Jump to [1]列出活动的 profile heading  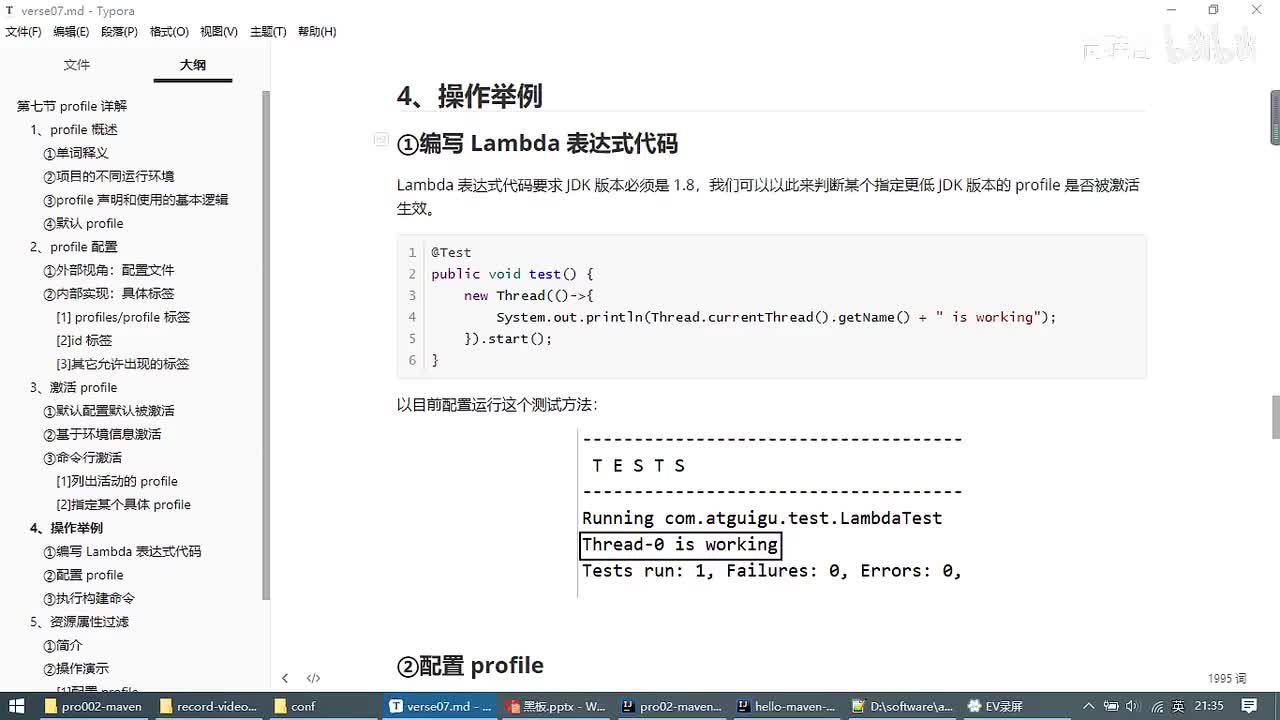tap(117, 482)
